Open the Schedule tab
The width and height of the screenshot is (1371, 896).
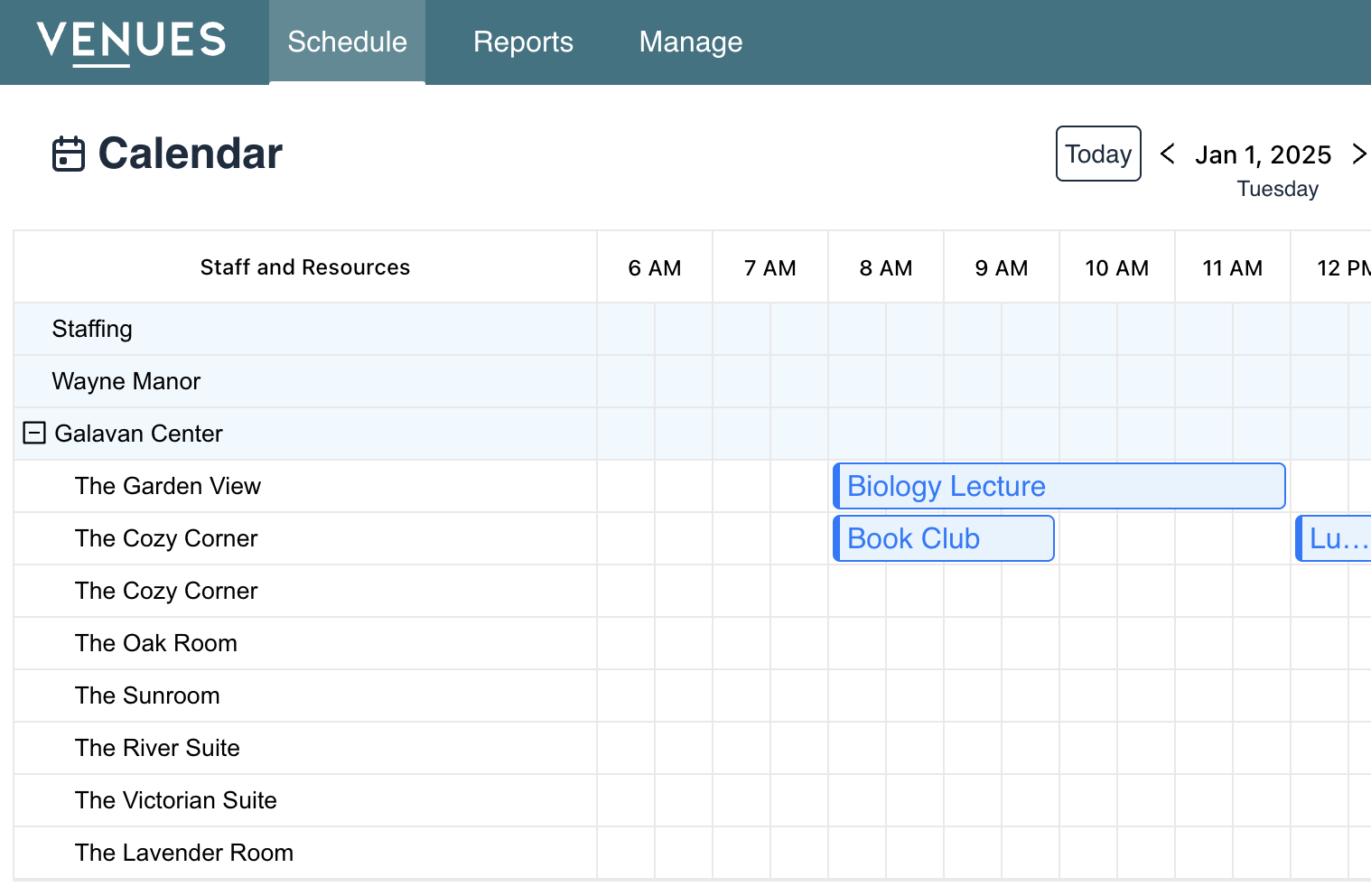point(347,42)
